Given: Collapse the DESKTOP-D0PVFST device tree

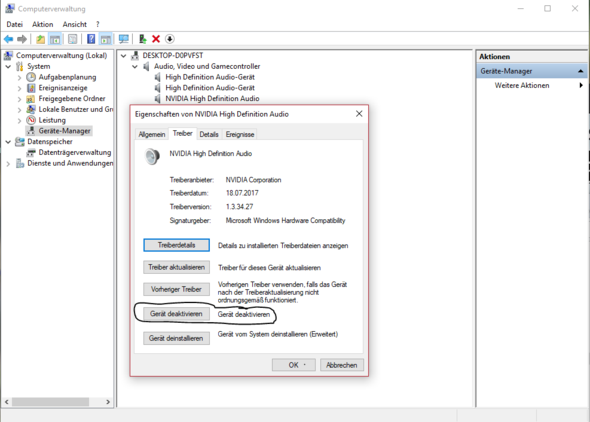Looking at the screenshot, I should 123,56.
